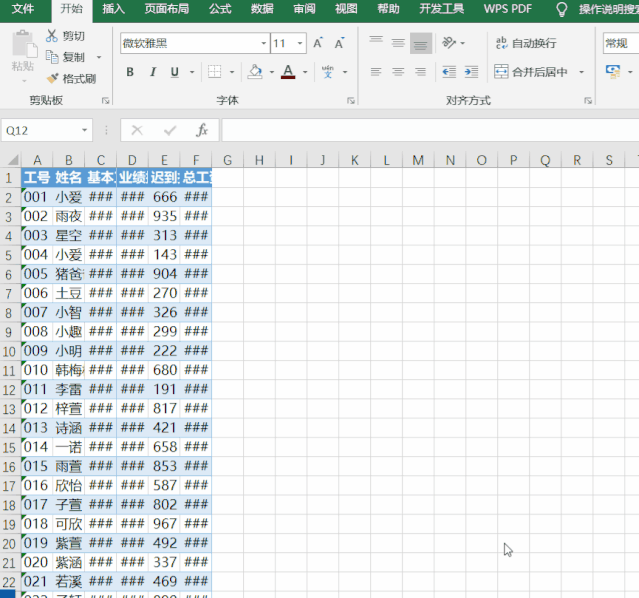The width and height of the screenshot is (639, 598).
Task: Increase the indent
Action: tap(472, 72)
